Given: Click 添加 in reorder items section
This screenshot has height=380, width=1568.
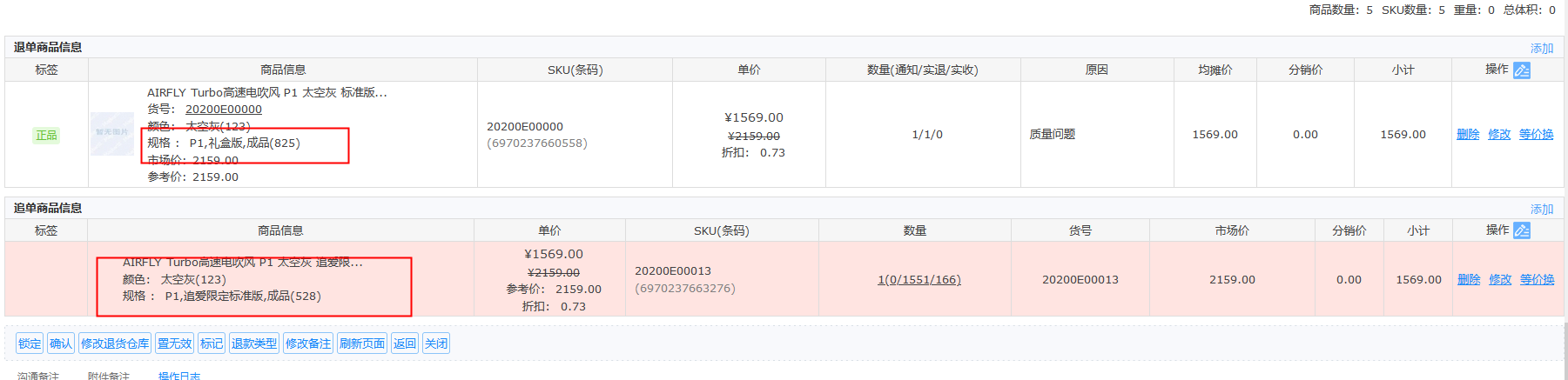Looking at the screenshot, I should point(1542,210).
